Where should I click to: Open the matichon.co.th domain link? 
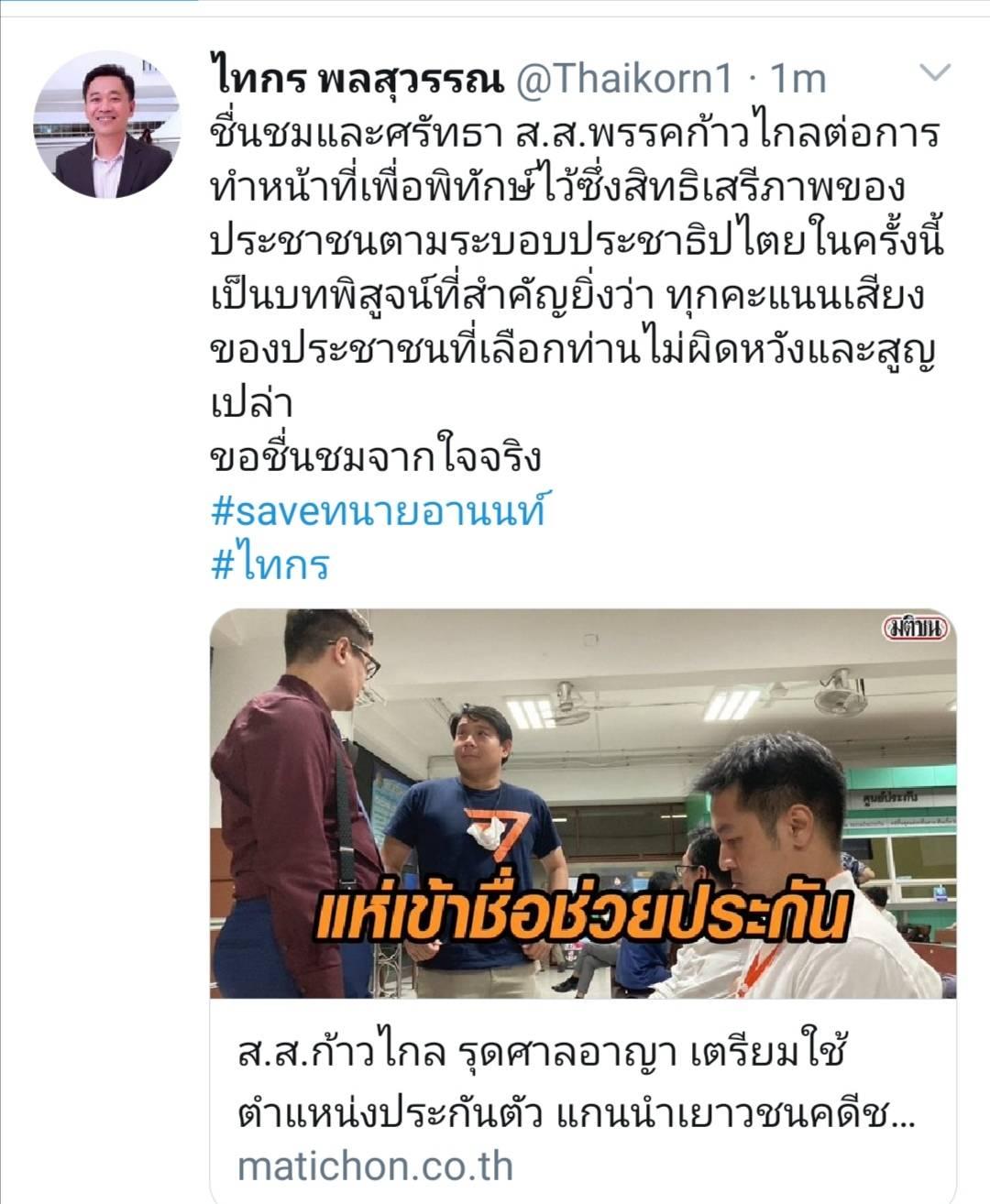[375, 1166]
